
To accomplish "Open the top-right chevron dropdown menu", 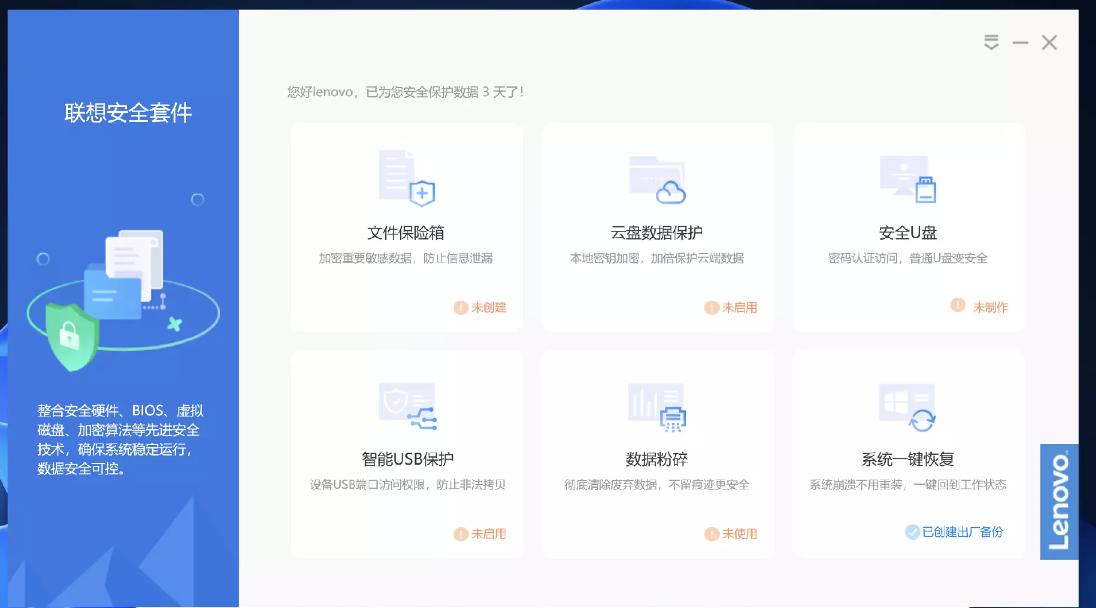I will (x=992, y=42).
